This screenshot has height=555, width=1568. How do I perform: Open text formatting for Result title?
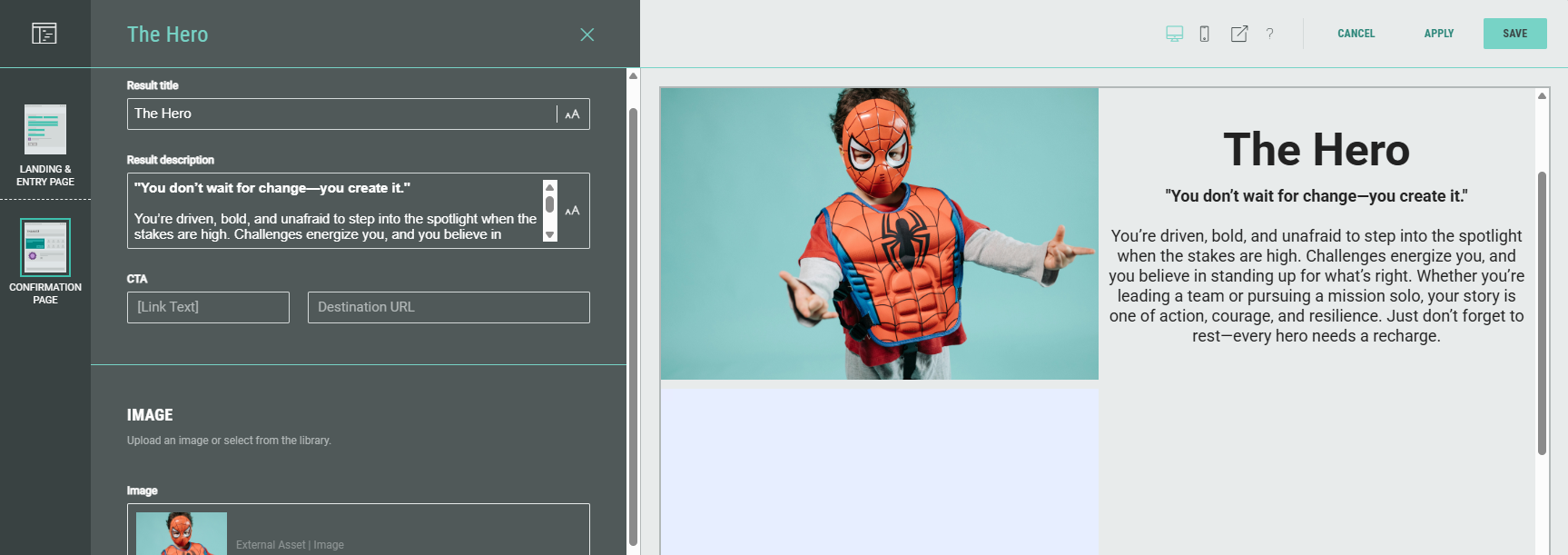(572, 114)
